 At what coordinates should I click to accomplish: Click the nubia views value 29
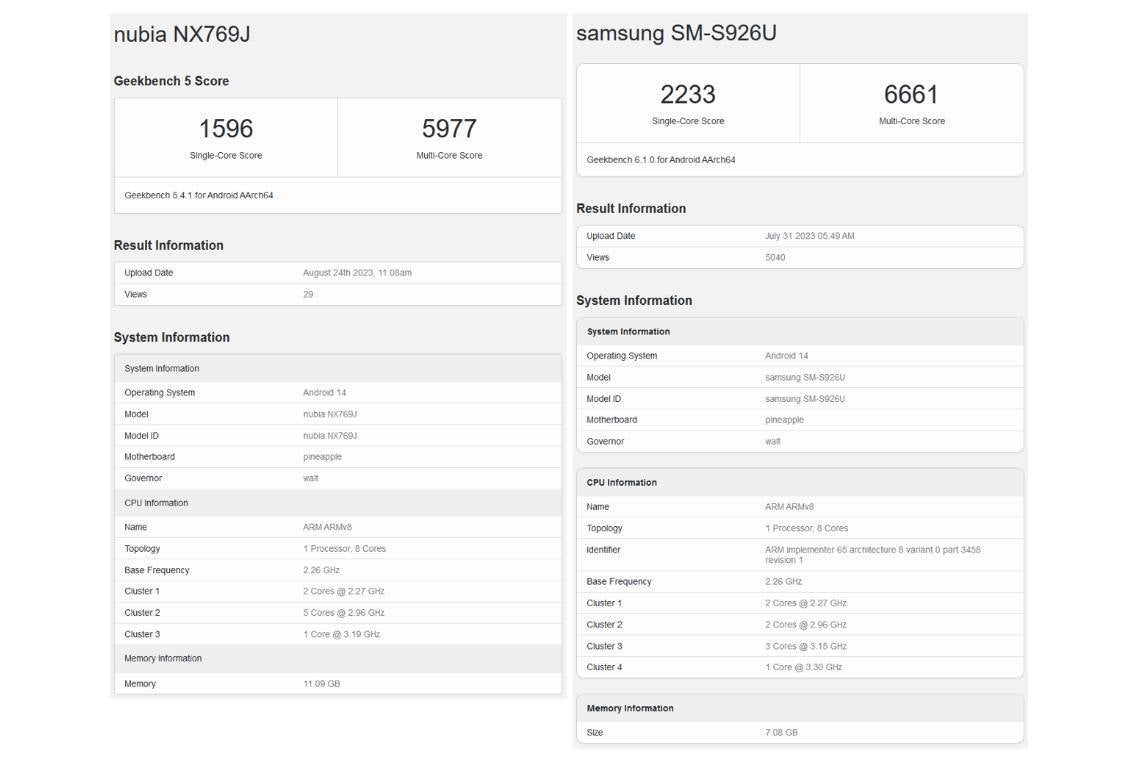point(308,295)
